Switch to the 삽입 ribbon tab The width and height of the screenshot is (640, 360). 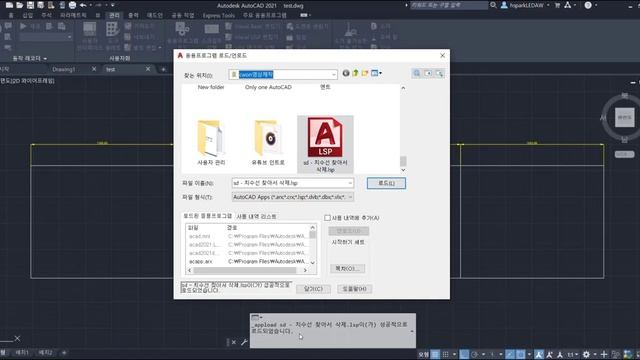coord(27,16)
